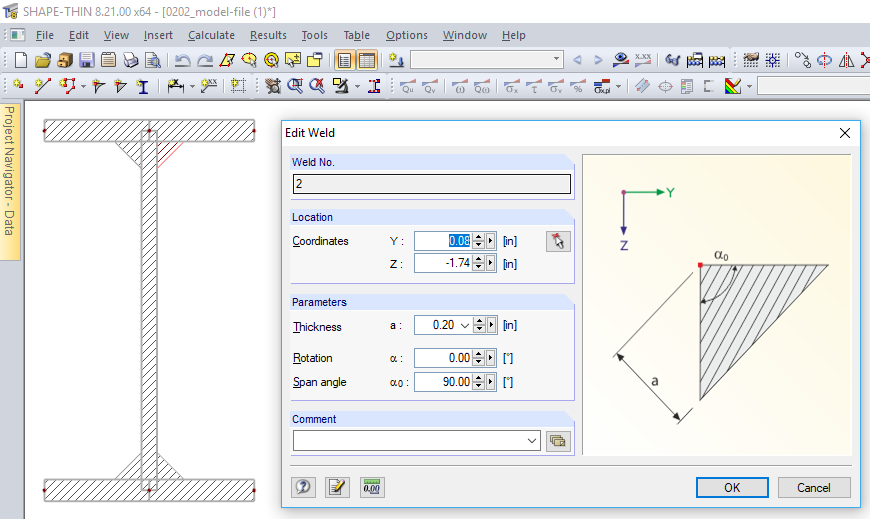Click the cancel zoom magnifier with red X
The height and width of the screenshot is (519, 870).
317,86
